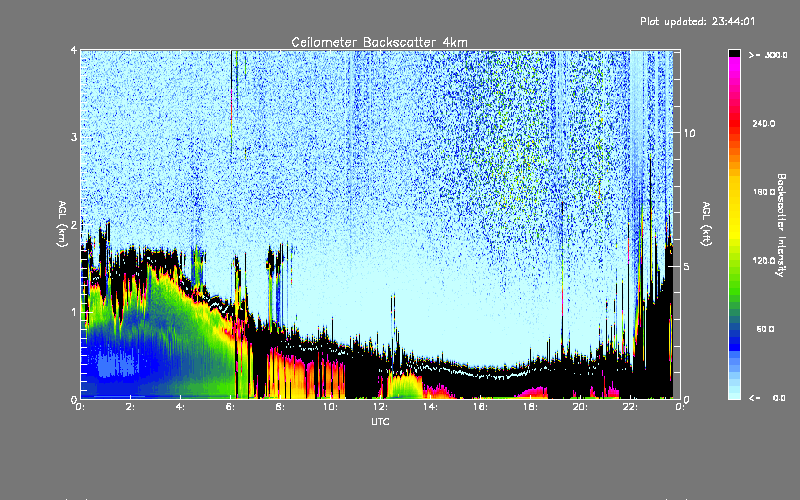Click the 'AGL (kft)' right axis label
Image resolution: width=800 pixels, height=500 pixels.
point(707,224)
